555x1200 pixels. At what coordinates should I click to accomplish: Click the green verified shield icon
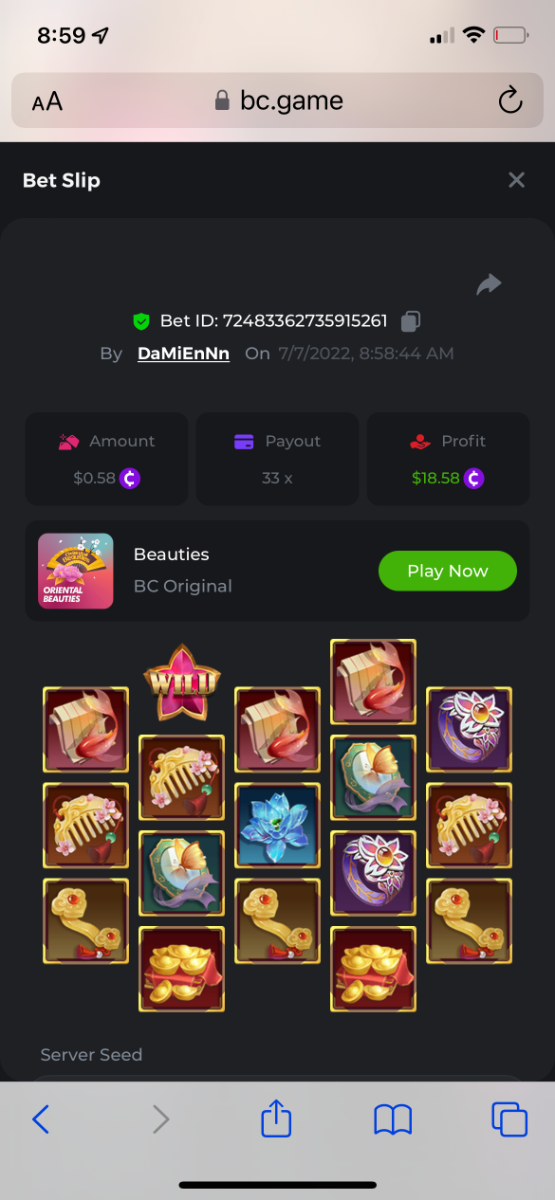point(141,321)
